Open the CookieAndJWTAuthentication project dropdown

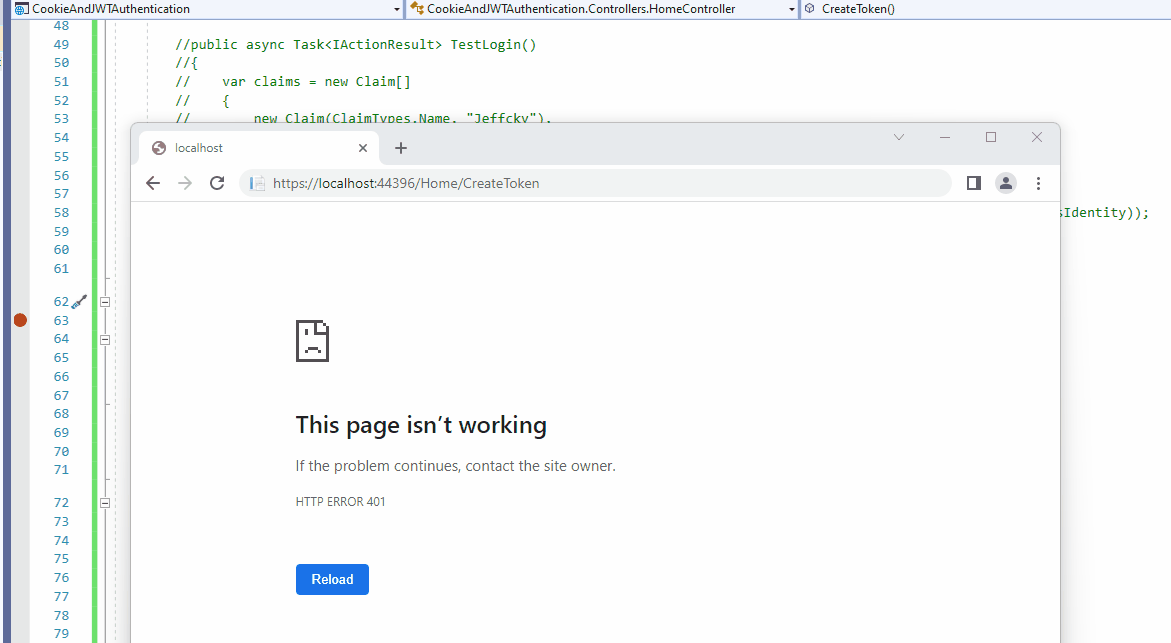click(x=208, y=9)
